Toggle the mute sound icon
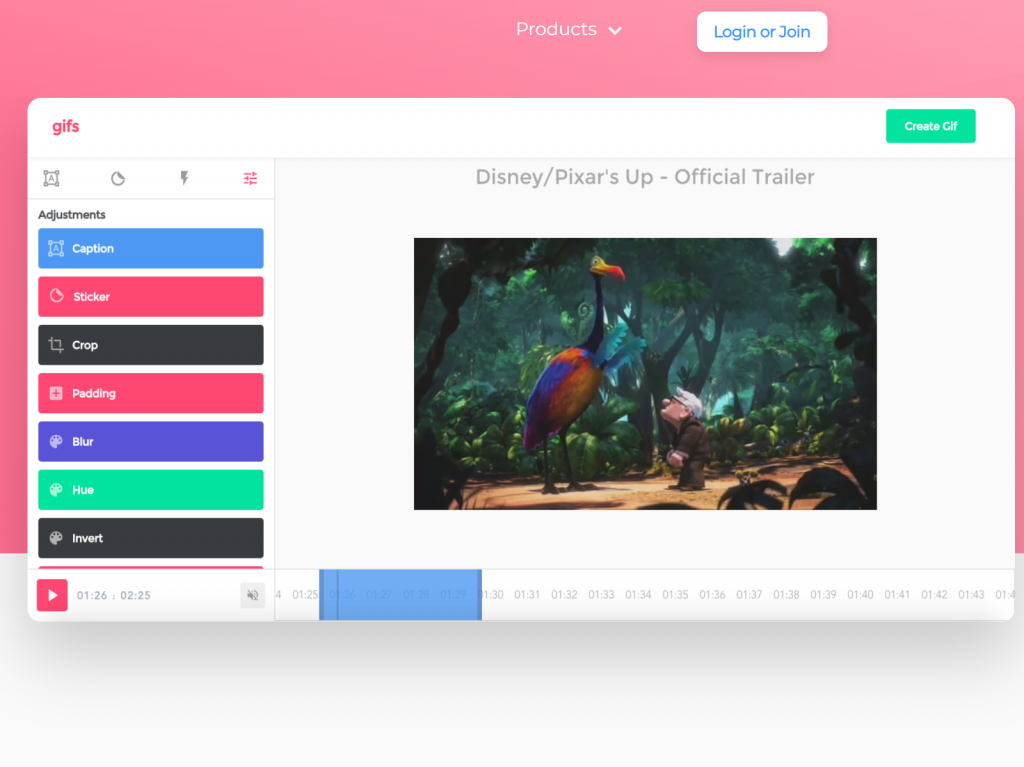The image size is (1024, 767). (x=253, y=595)
